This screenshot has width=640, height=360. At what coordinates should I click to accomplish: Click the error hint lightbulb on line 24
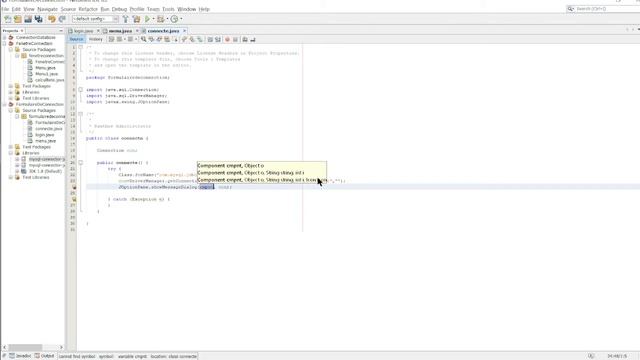point(74,187)
